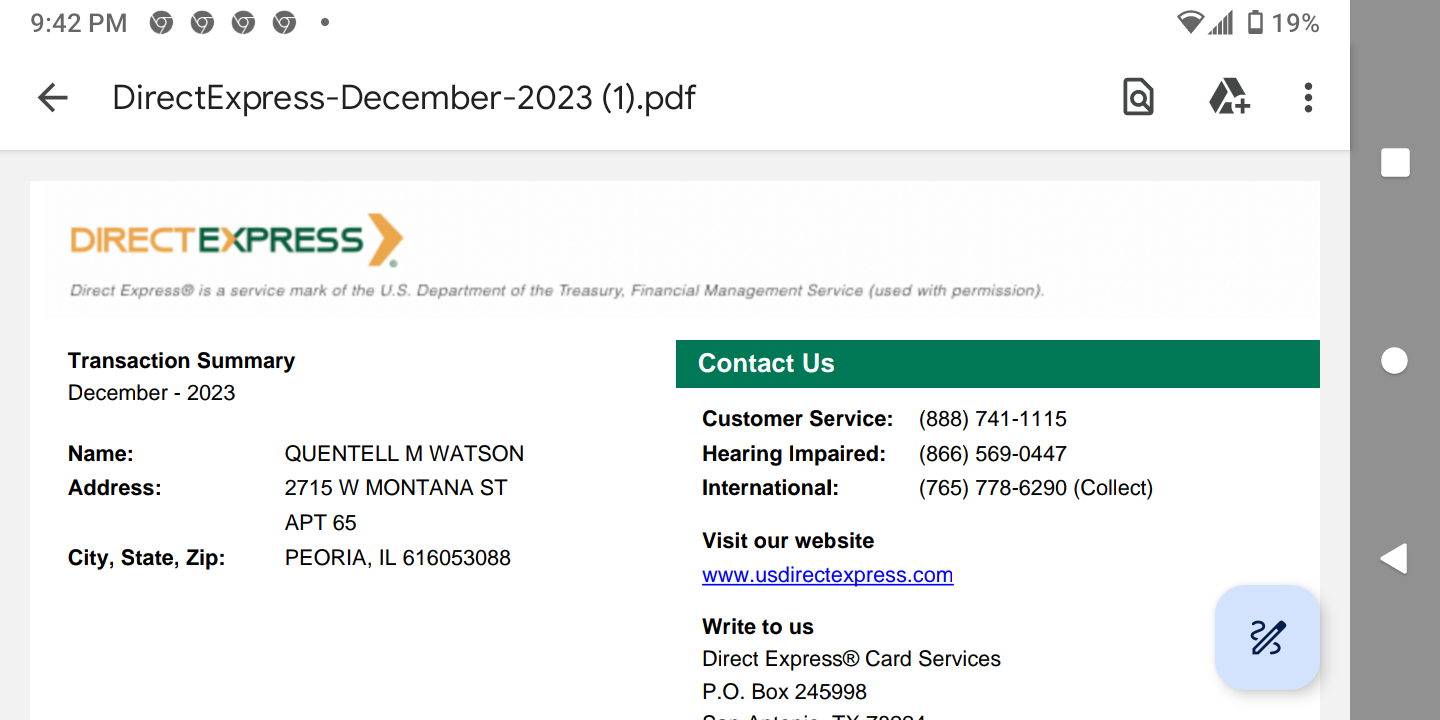Screen dimensions: 1440x720
Task: Tap the Hearing Impaired number (866) 569-0447
Action: pos(993,454)
